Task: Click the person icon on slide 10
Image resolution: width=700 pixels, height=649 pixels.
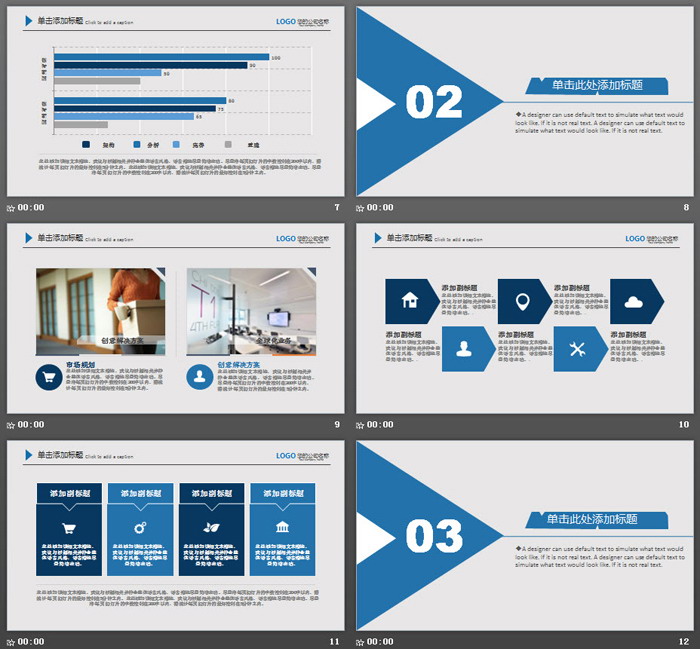Action: click(464, 348)
